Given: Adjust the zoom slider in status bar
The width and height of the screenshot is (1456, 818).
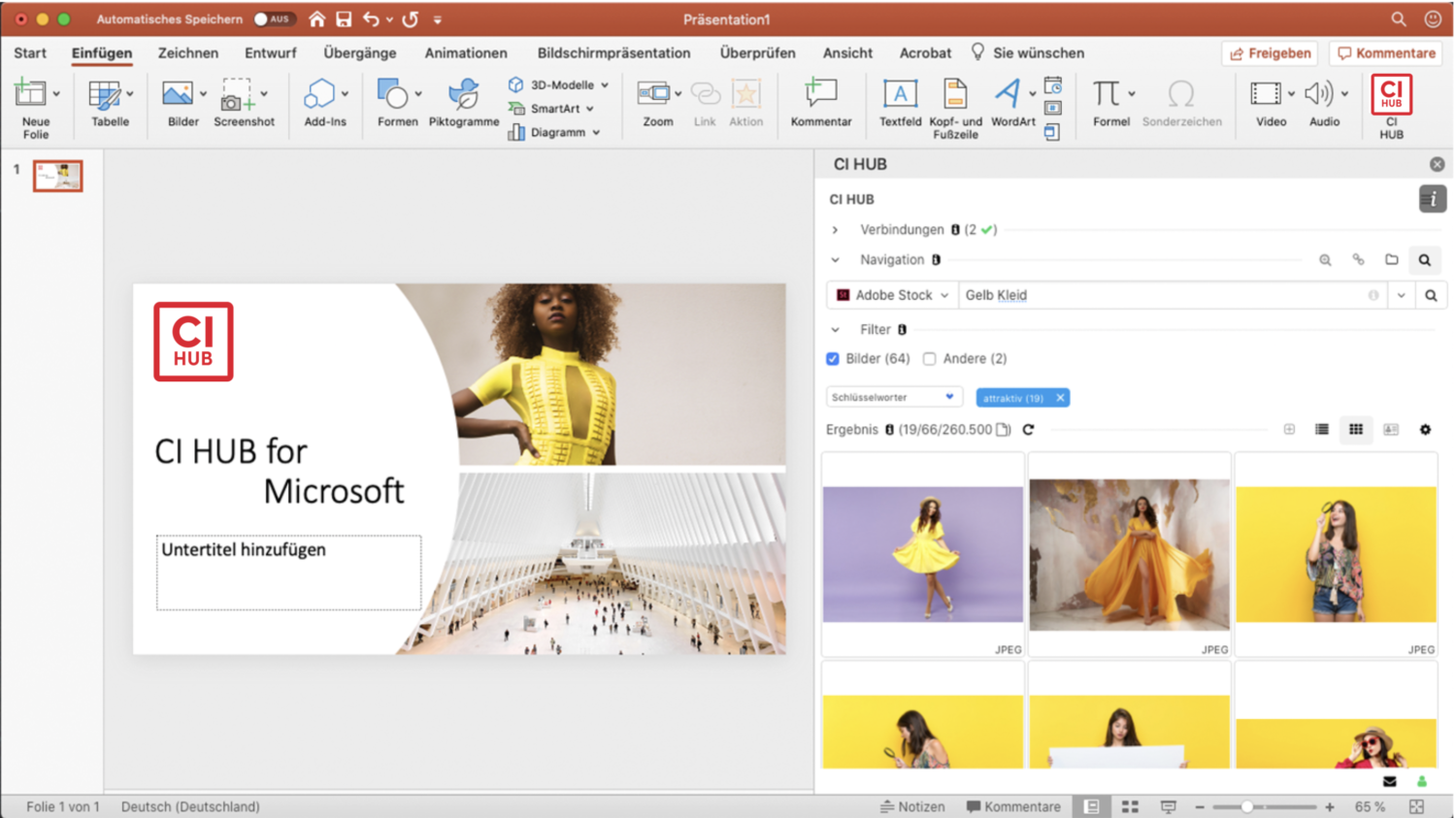Looking at the screenshot, I should click(x=1247, y=806).
